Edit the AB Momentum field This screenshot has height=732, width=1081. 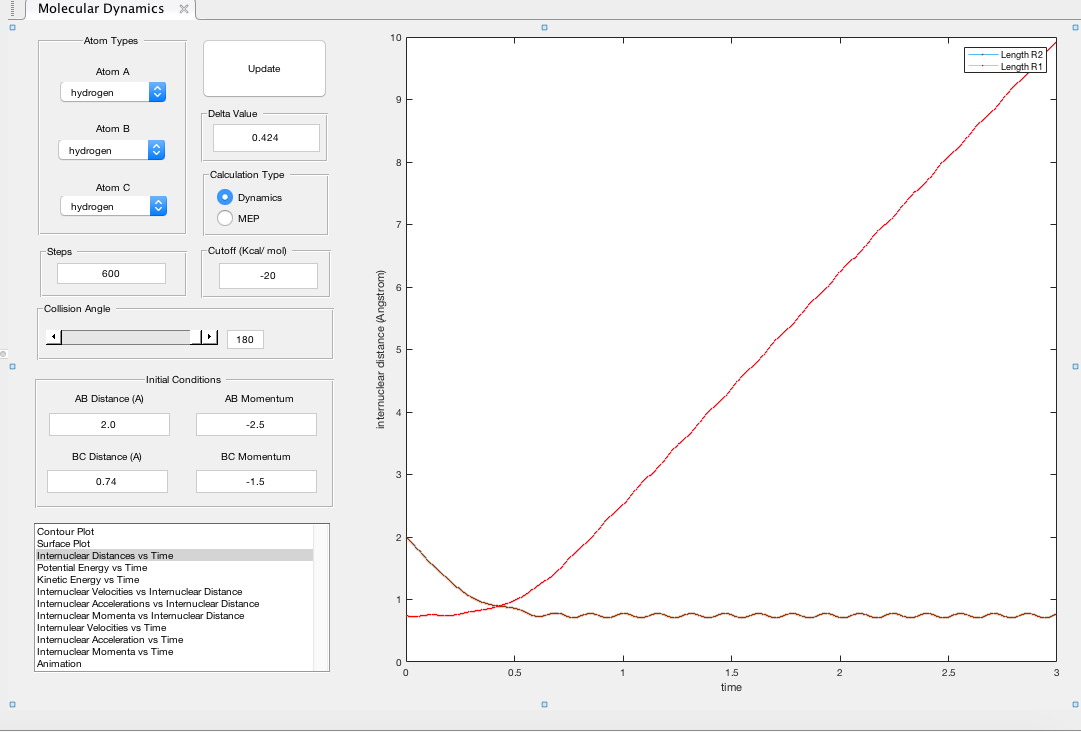click(x=256, y=424)
